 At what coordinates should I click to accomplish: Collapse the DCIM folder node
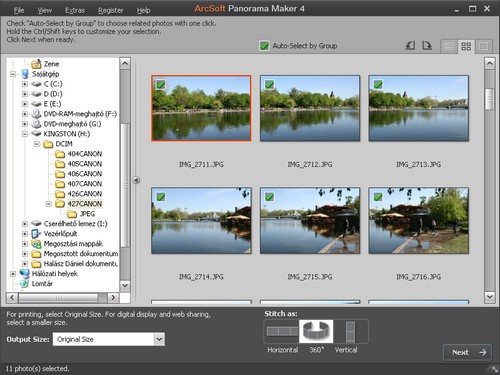(37, 144)
